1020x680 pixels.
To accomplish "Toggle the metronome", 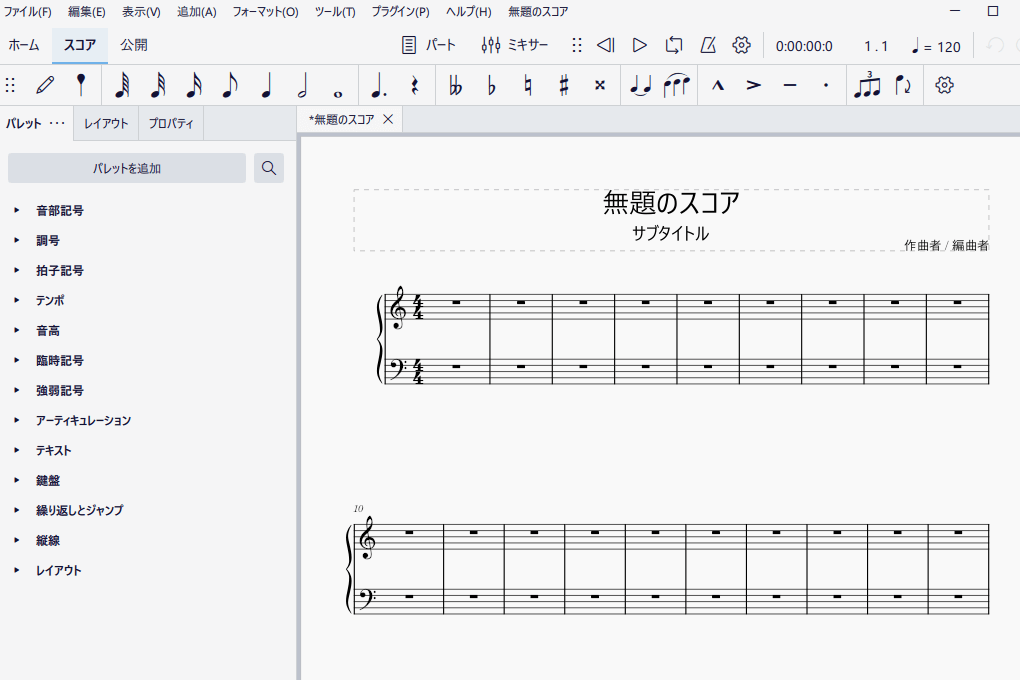I will [708, 45].
